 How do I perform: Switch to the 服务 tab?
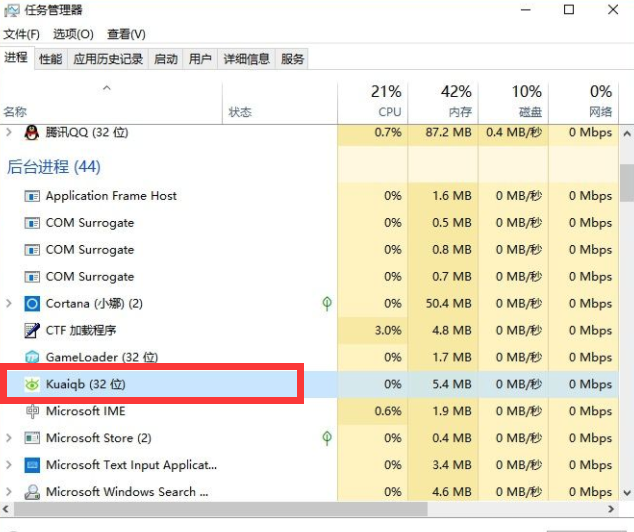coord(292,59)
